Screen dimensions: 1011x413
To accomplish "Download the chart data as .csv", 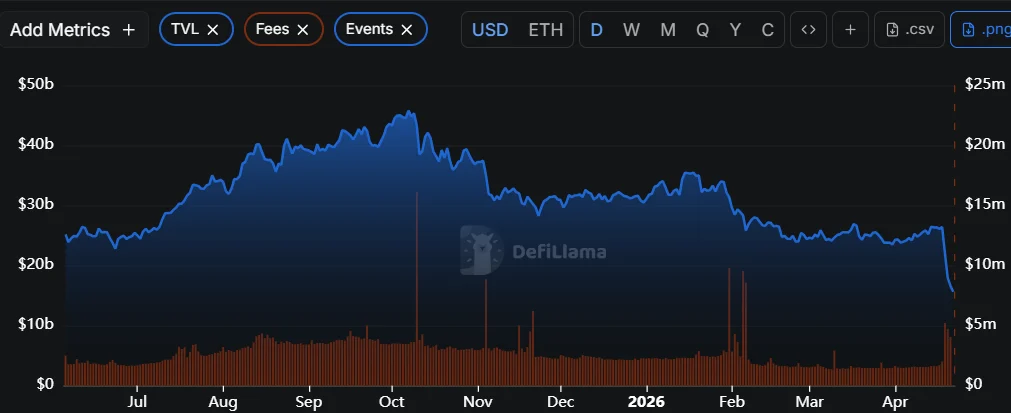I will pyautogui.click(x=910, y=29).
